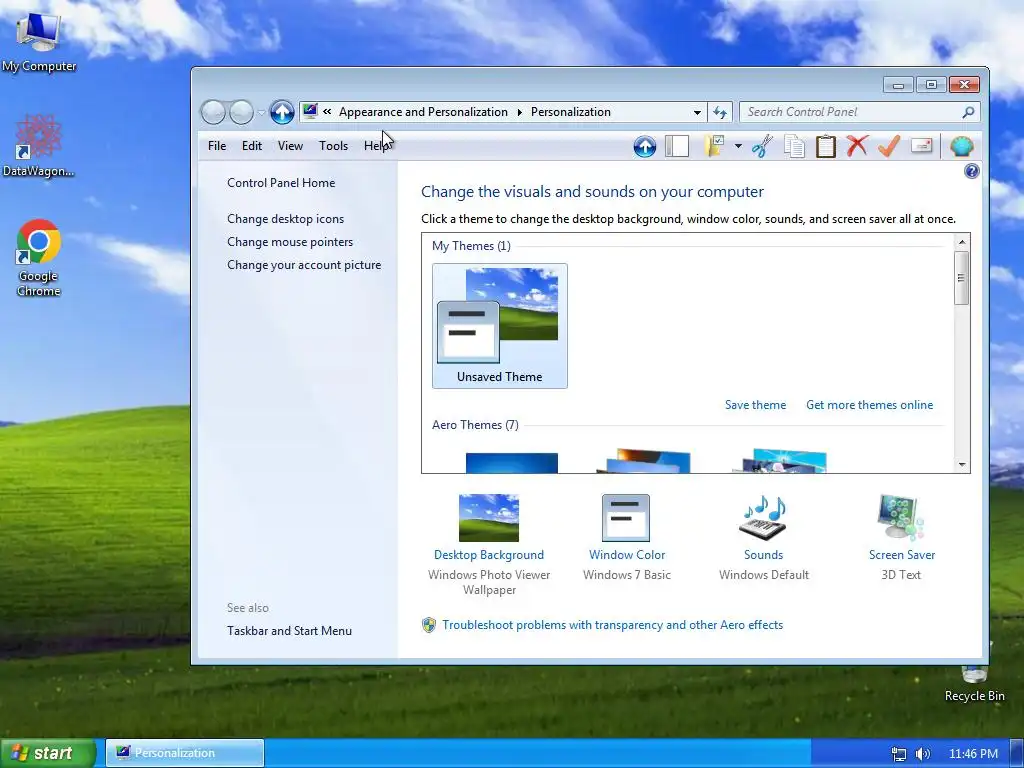Click the Personalization taskbar button
Viewport: 1024px width, 768px height.
[x=185, y=753]
